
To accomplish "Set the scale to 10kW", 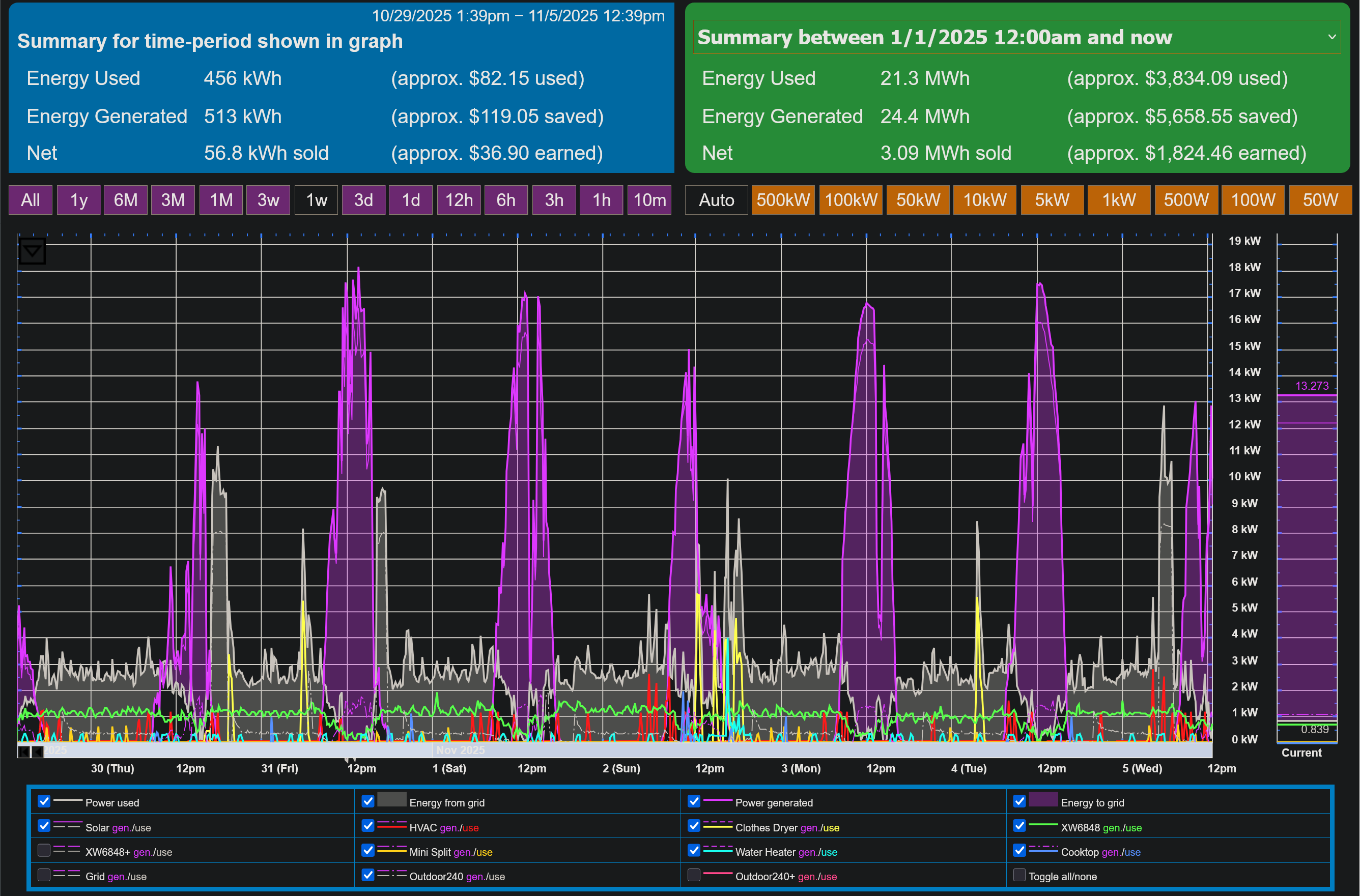I will pyautogui.click(x=984, y=200).
